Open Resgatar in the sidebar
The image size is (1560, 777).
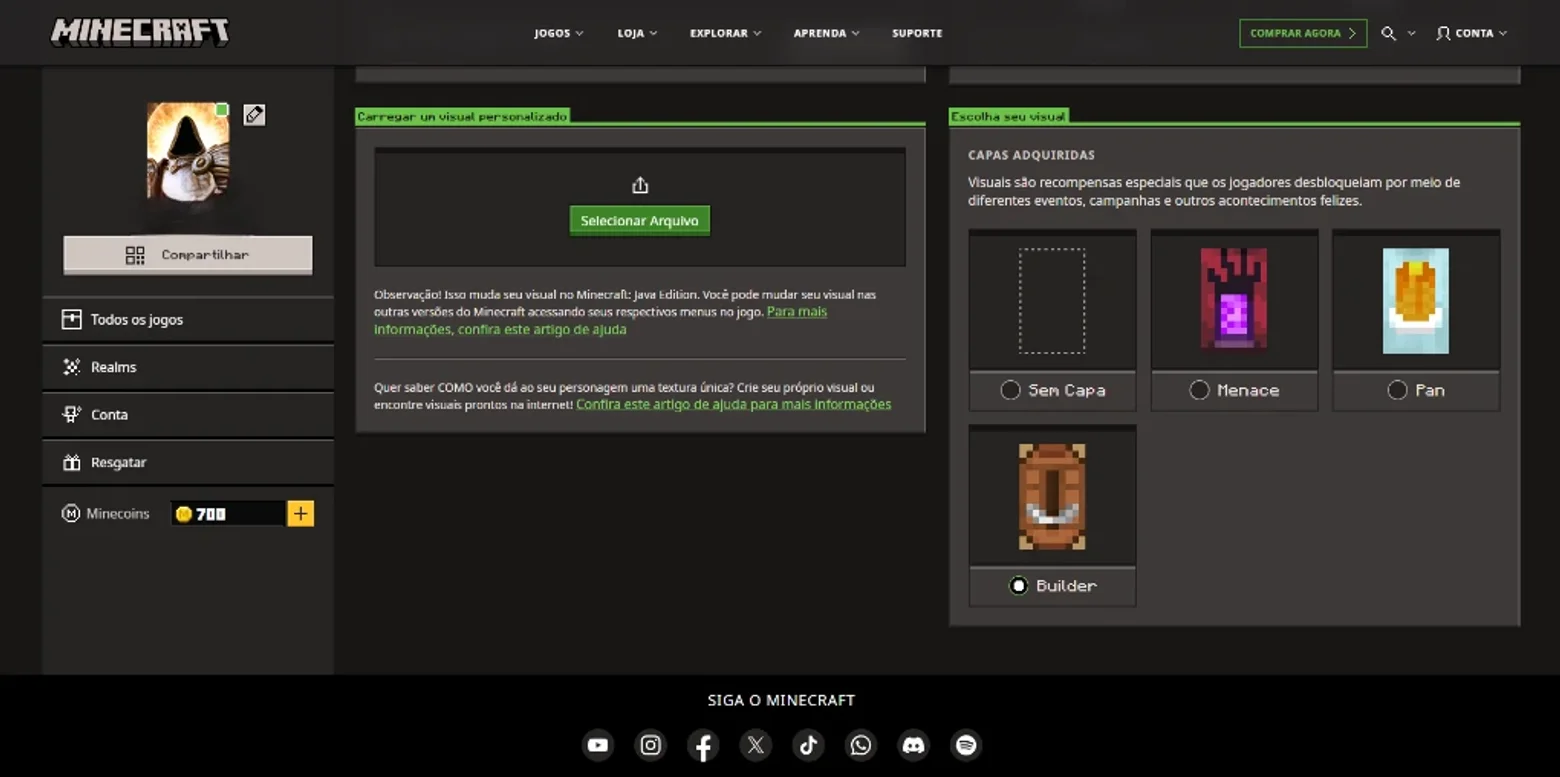(x=188, y=462)
